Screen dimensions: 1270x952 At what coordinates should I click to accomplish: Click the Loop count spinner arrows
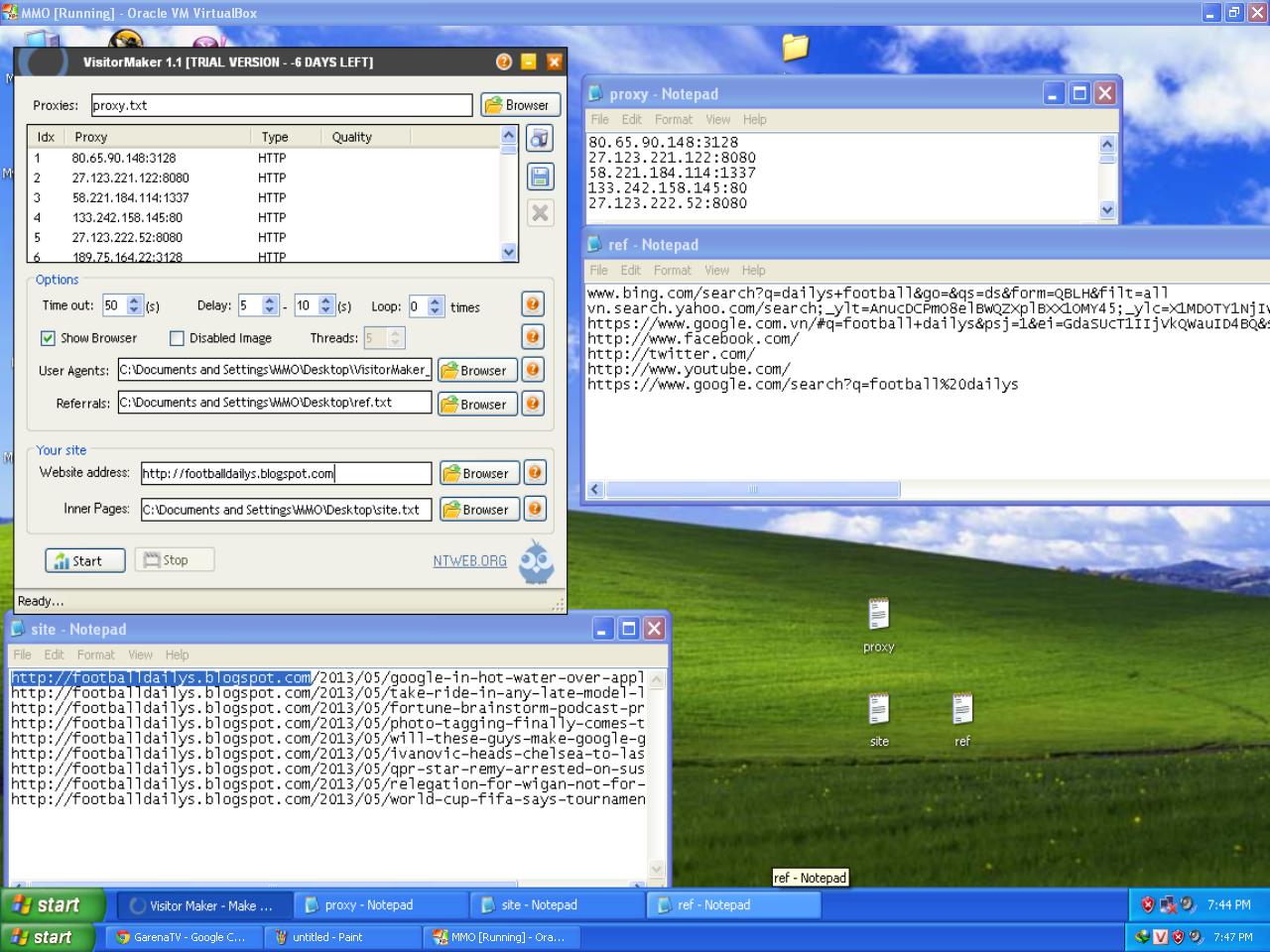435,306
